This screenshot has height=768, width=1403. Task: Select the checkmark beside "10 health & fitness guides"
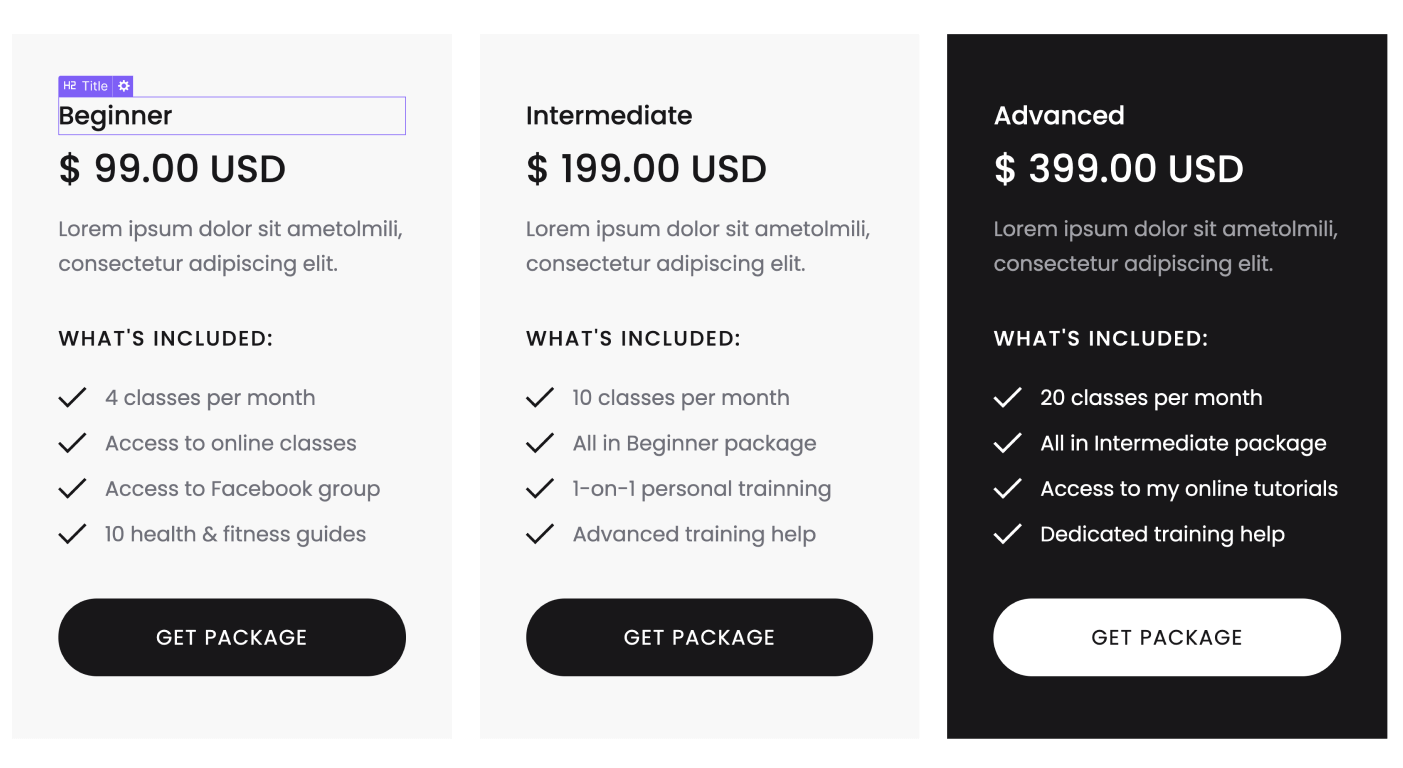(x=72, y=533)
